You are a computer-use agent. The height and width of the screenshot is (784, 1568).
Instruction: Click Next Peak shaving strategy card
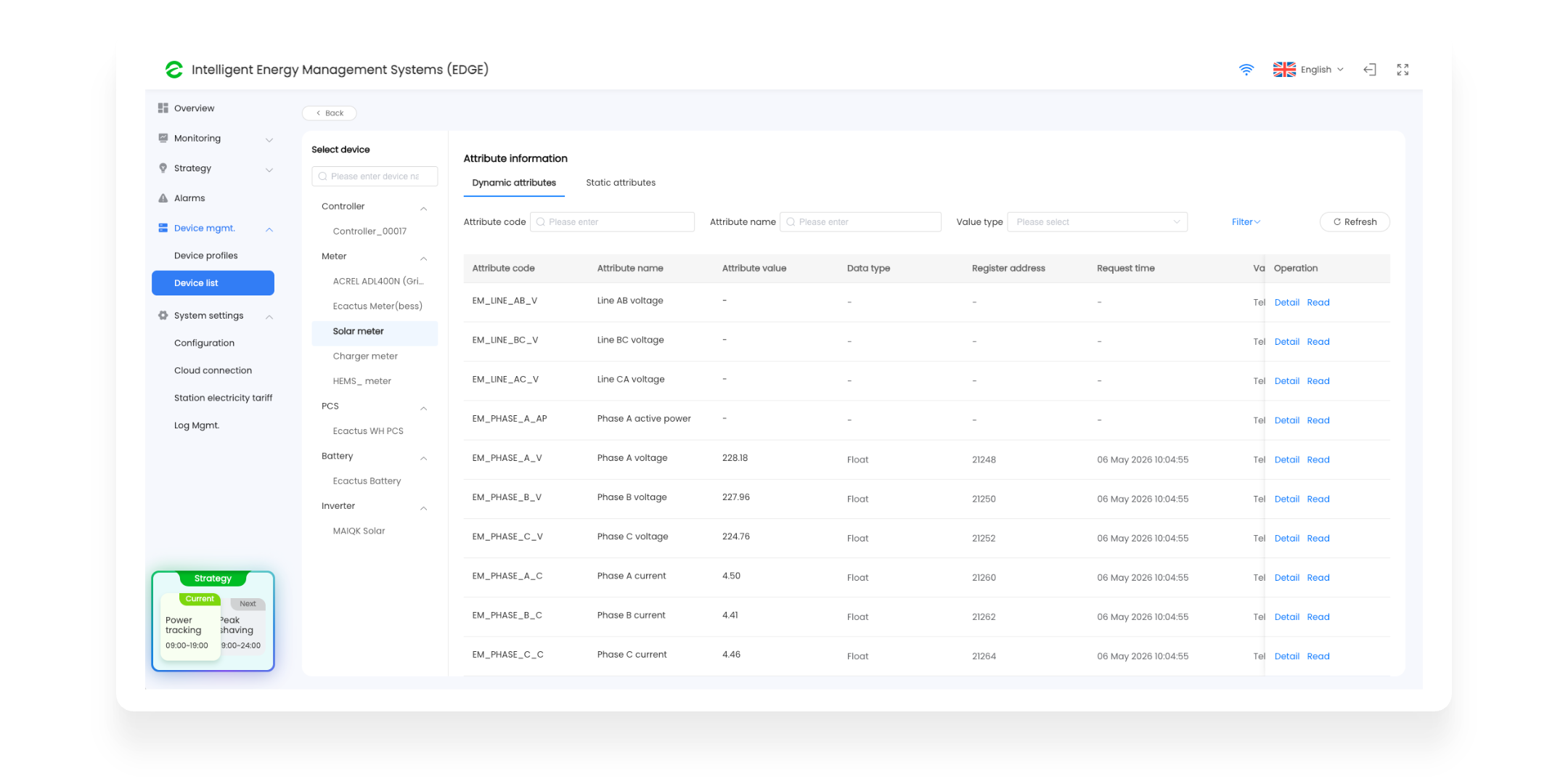[244, 626]
